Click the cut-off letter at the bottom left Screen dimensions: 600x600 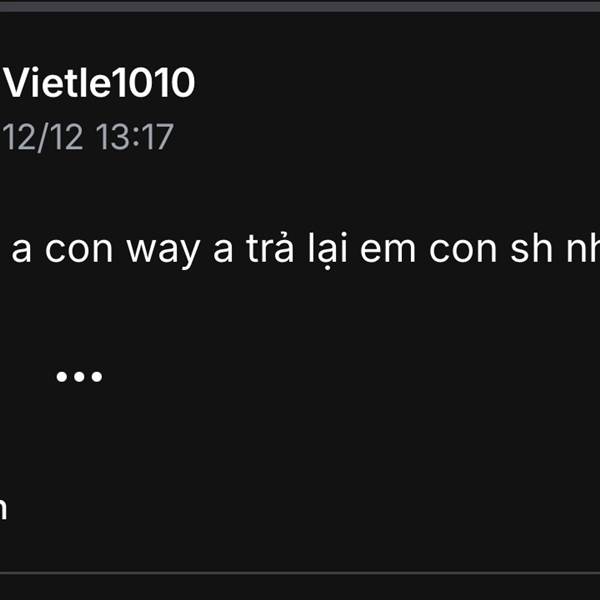pyautogui.click(x=3, y=508)
